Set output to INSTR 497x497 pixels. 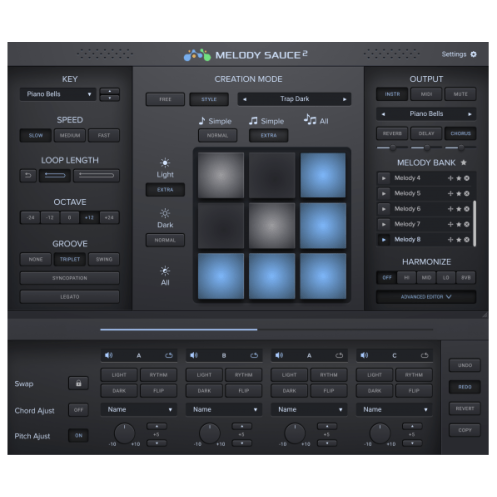(x=392, y=94)
